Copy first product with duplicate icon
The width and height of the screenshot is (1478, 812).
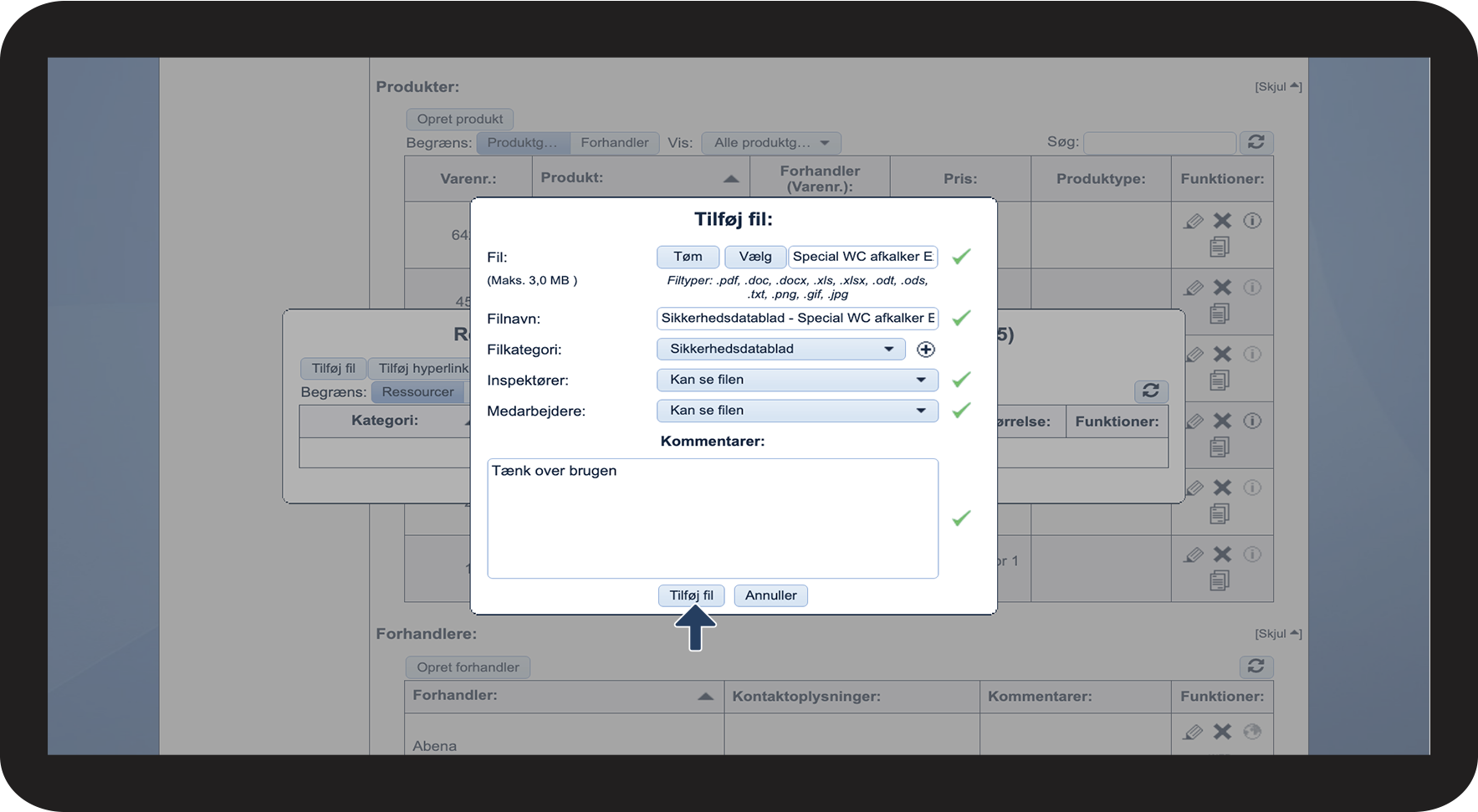click(x=1220, y=247)
